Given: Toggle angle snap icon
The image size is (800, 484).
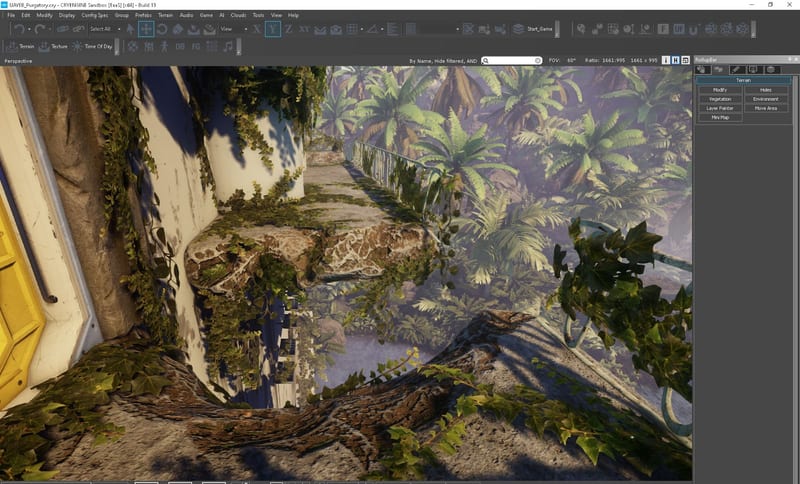Looking at the screenshot, I should click(372, 29).
